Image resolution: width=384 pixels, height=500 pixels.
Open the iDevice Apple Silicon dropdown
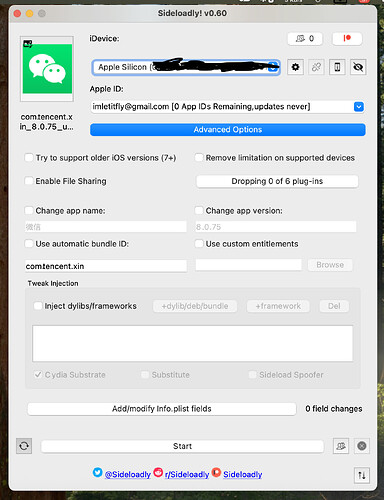tap(186, 67)
